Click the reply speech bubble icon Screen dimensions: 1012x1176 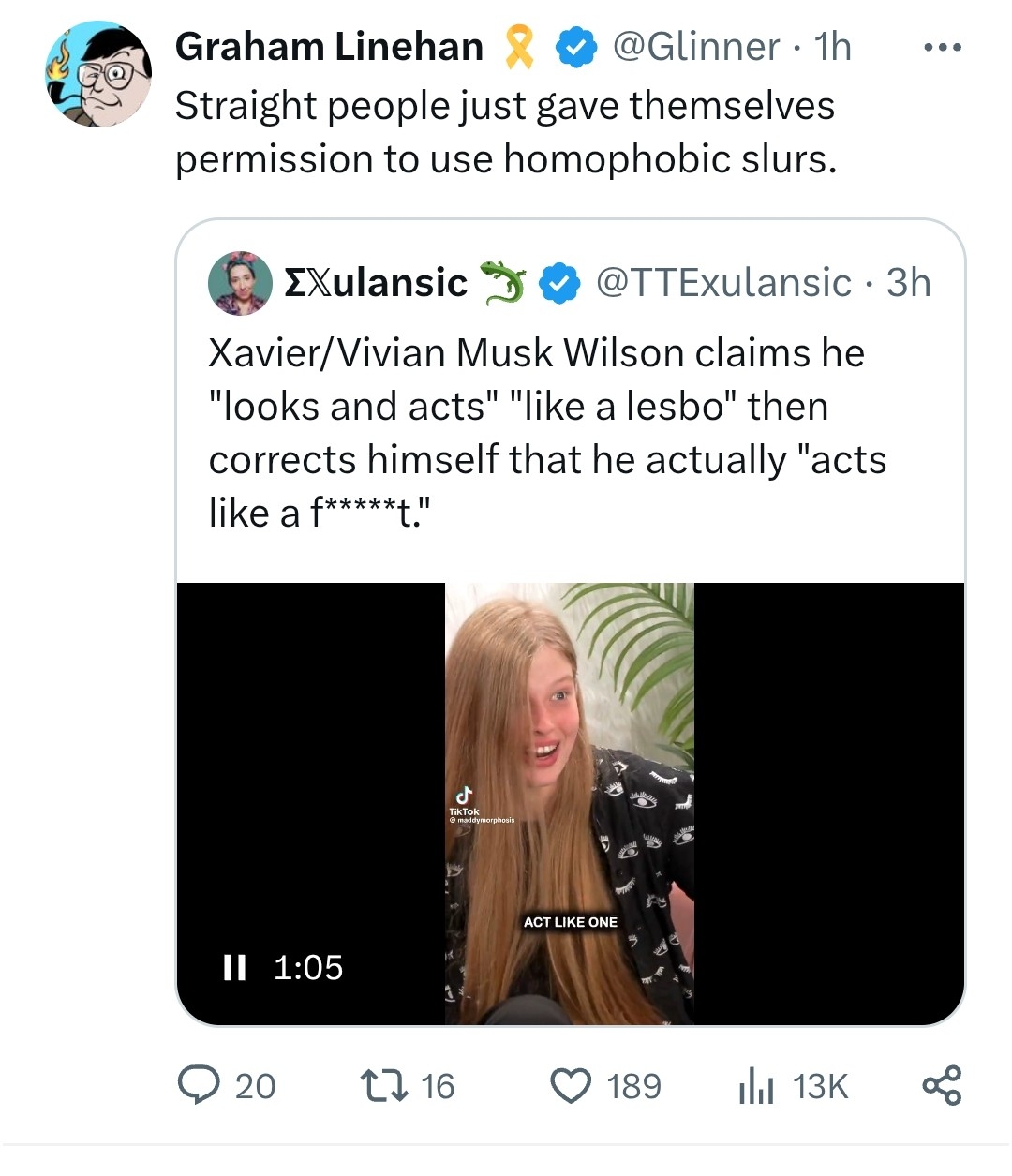[x=199, y=1085]
